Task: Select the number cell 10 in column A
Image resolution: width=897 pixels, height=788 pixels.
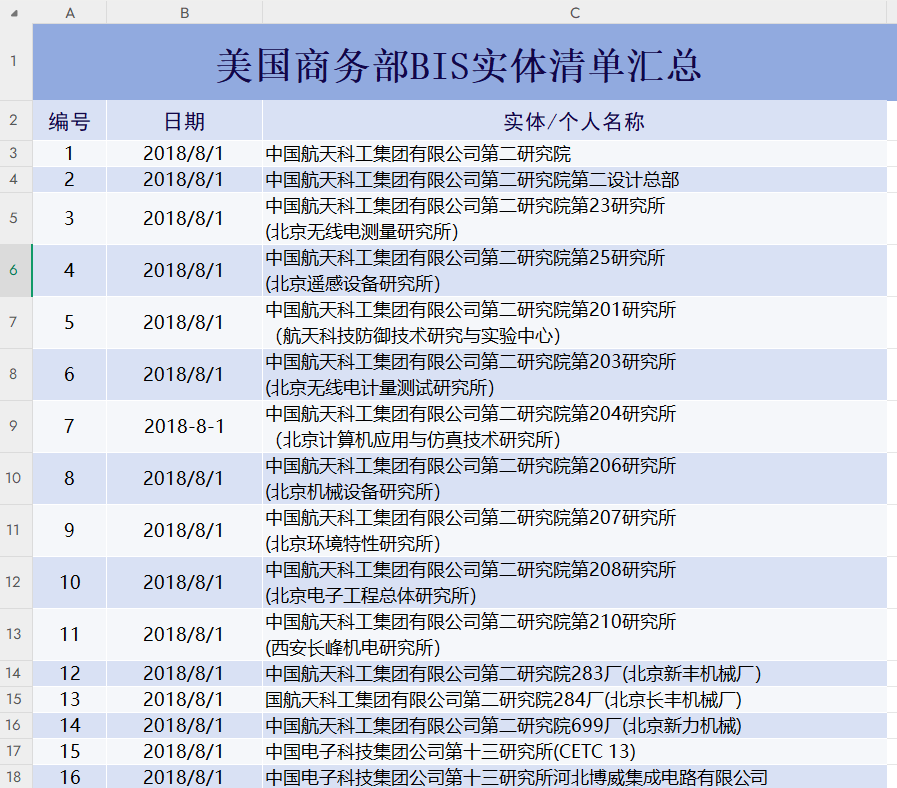Action: (x=70, y=583)
